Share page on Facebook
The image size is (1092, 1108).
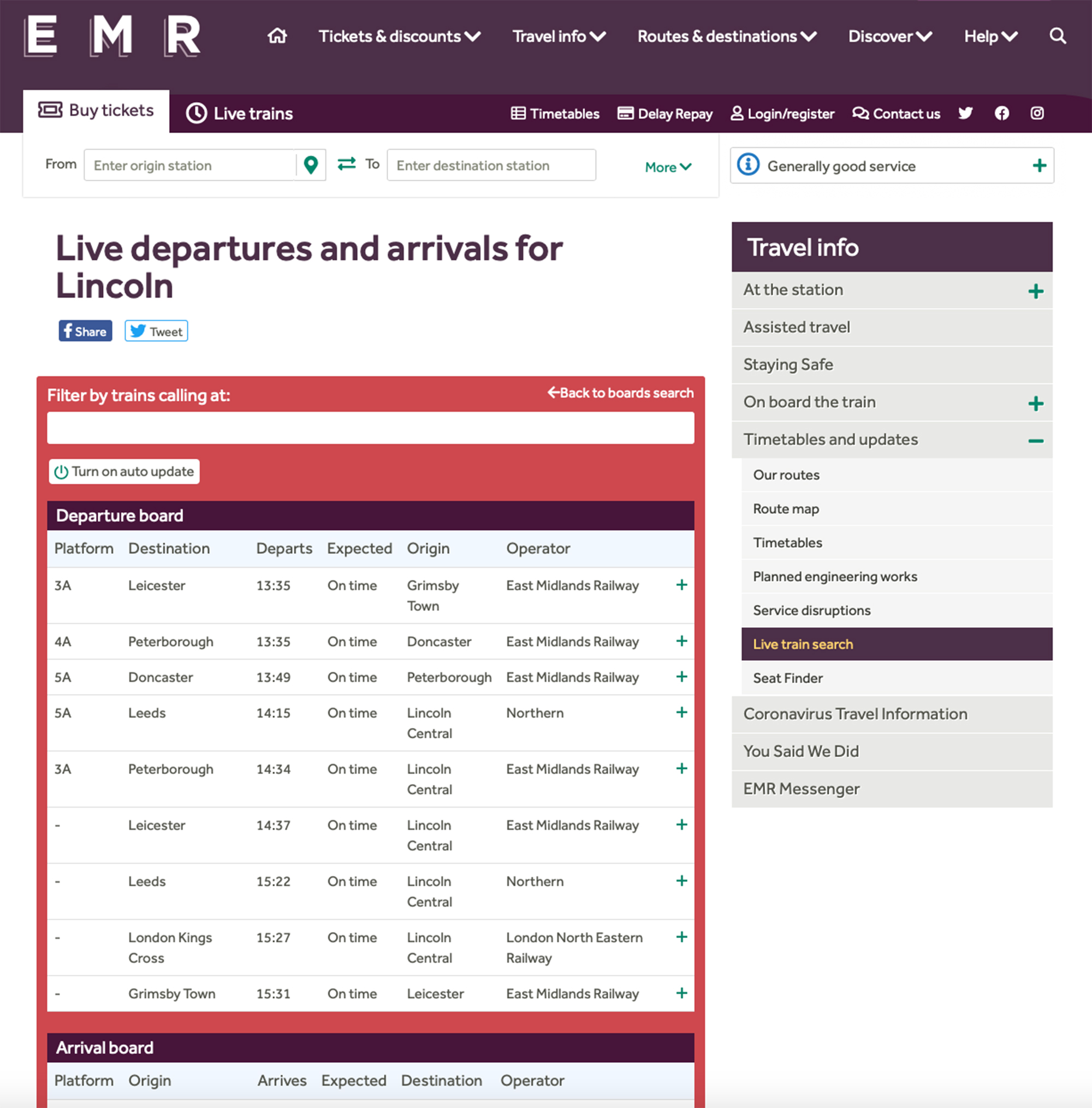coord(86,331)
